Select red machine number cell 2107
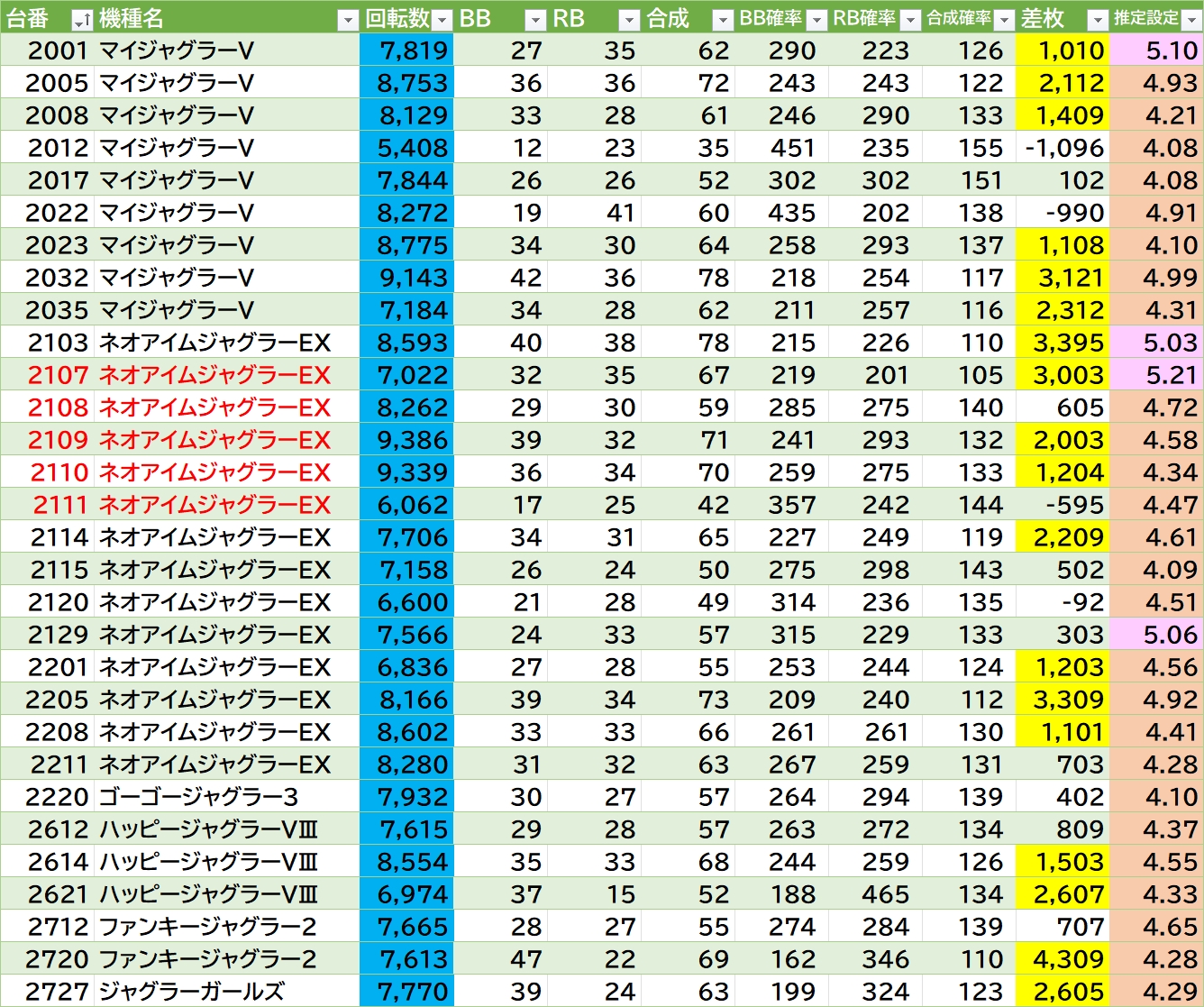 47,375
